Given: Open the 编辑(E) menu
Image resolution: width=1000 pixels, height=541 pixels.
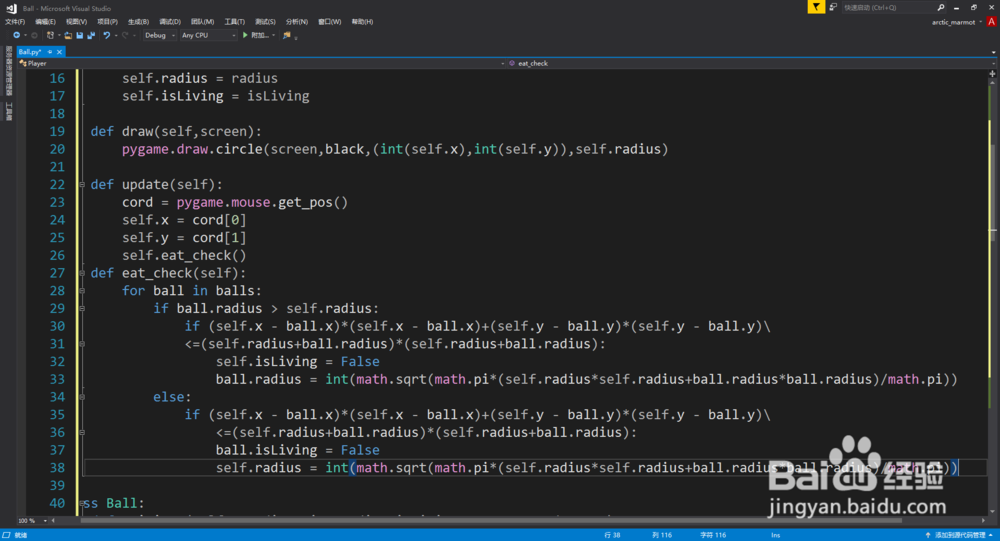Looking at the screenshot, I should tap(45, 22).
